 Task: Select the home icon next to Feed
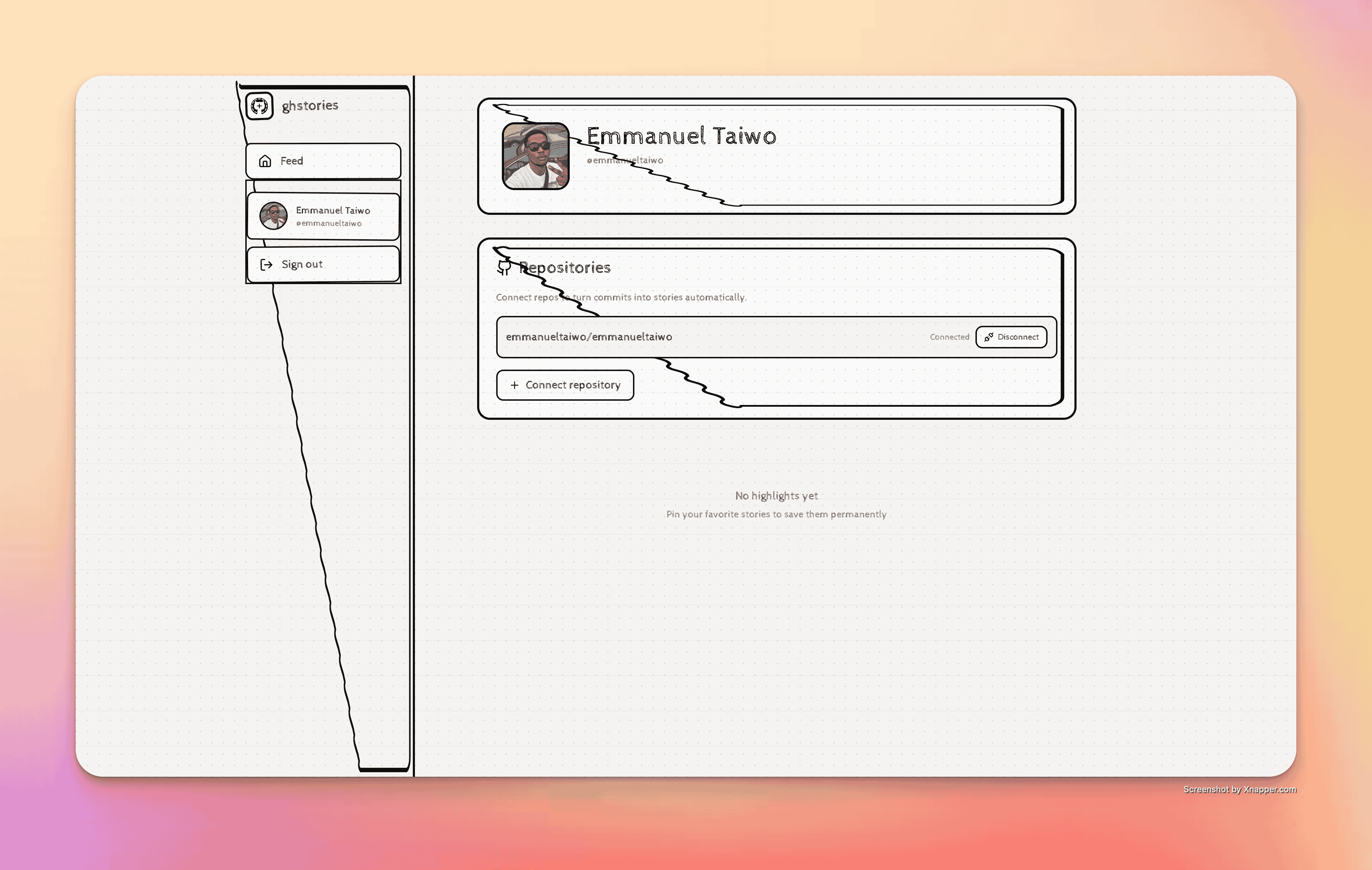(x=265, y=161)
